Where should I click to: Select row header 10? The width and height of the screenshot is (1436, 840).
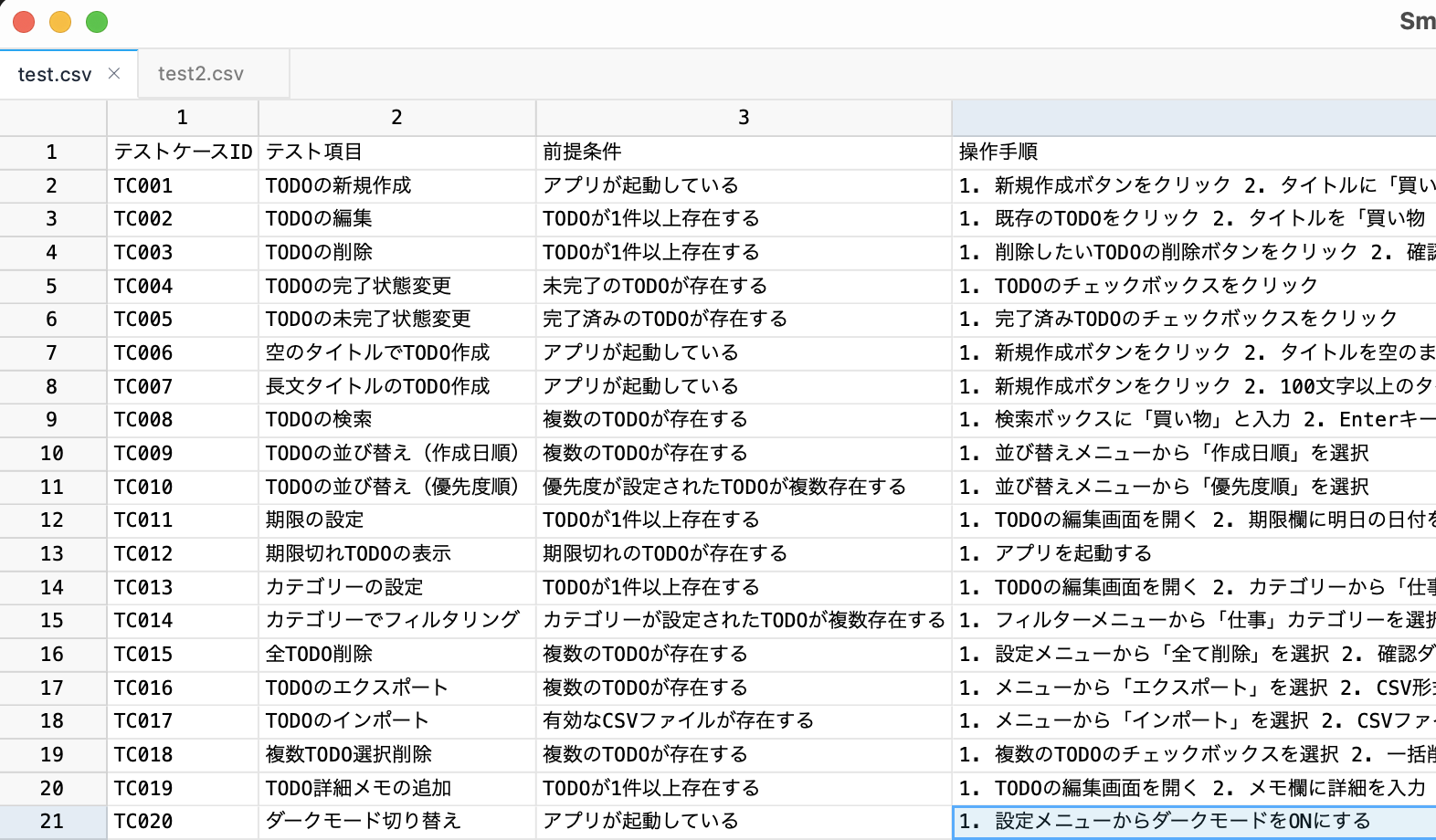[x=53, y=454]
